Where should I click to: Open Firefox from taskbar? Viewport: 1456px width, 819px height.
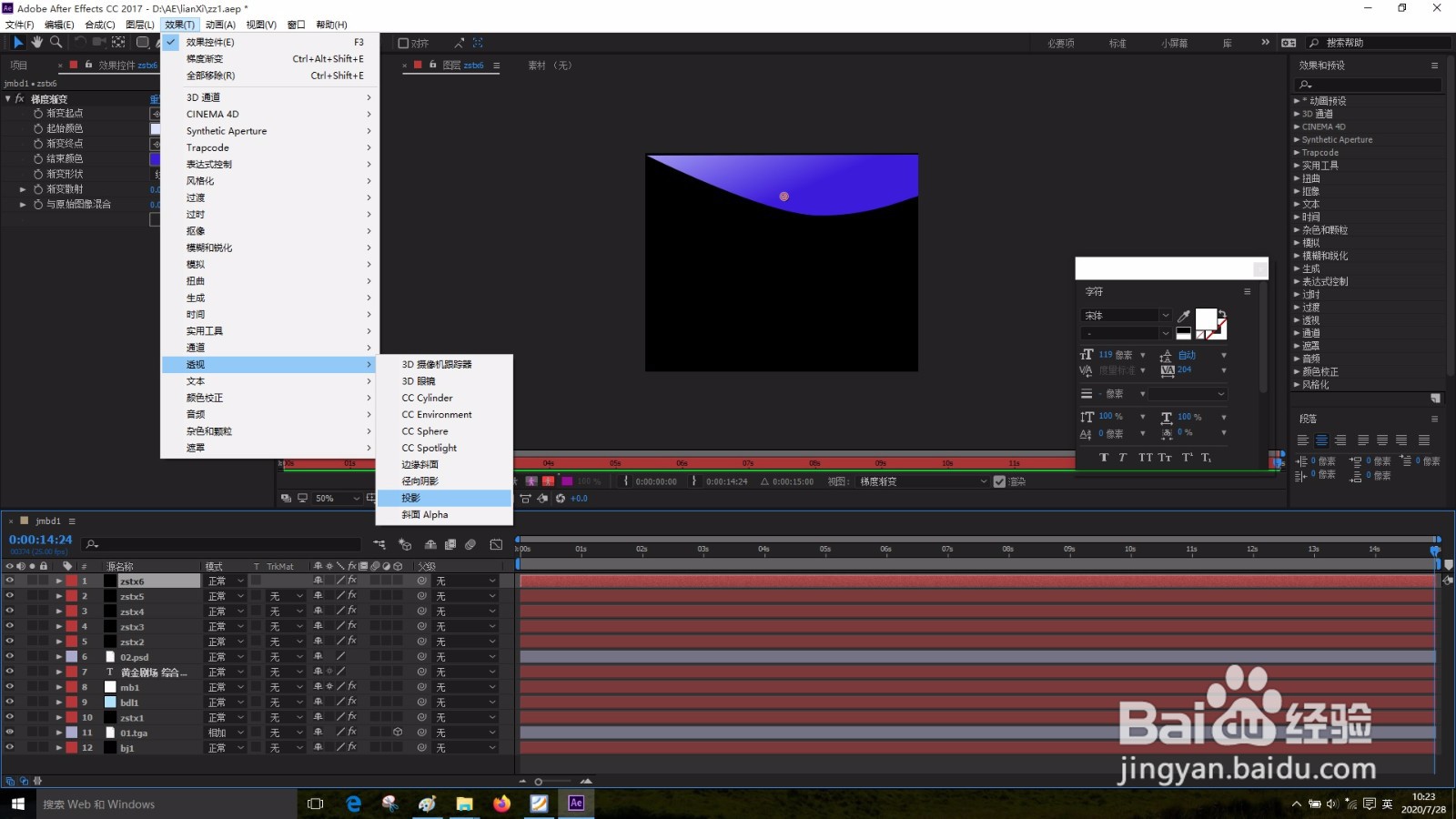(x=501, y=804)
